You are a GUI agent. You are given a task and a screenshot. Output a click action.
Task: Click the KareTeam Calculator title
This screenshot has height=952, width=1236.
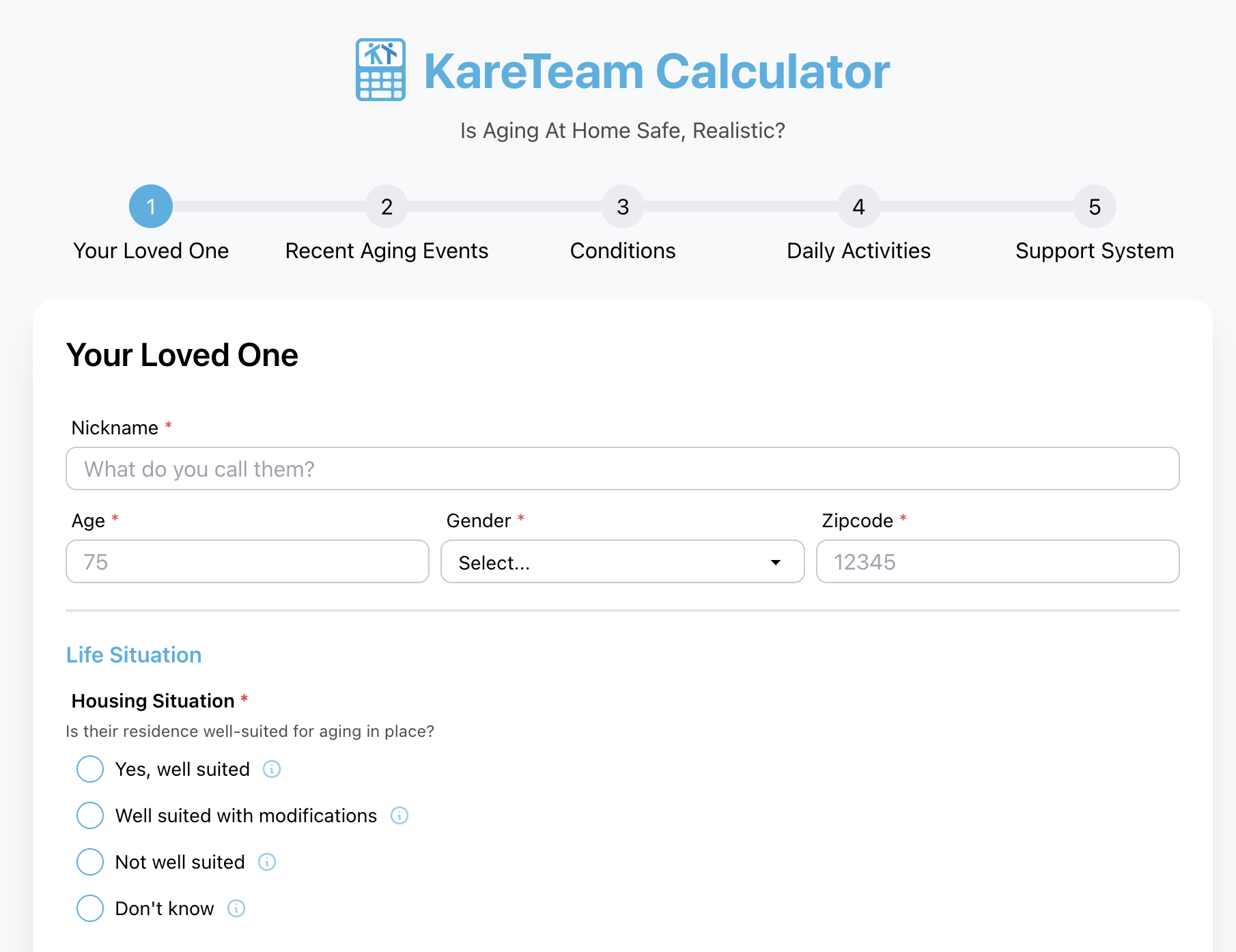point(657,71)
